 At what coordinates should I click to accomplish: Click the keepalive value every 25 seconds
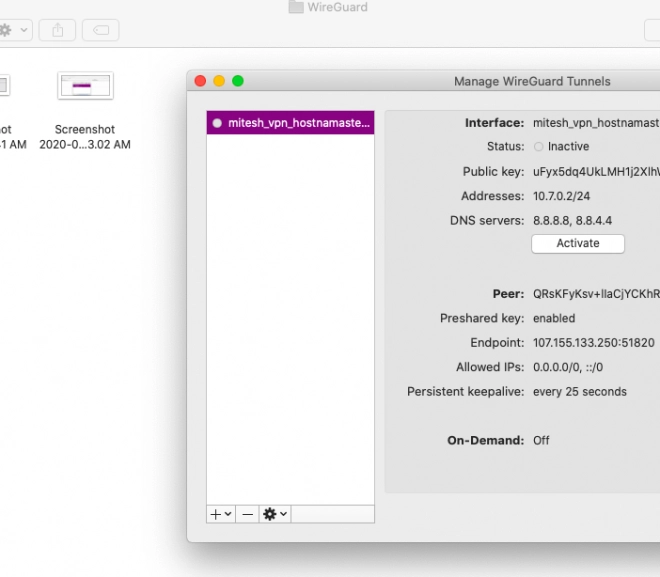point(580,391)
